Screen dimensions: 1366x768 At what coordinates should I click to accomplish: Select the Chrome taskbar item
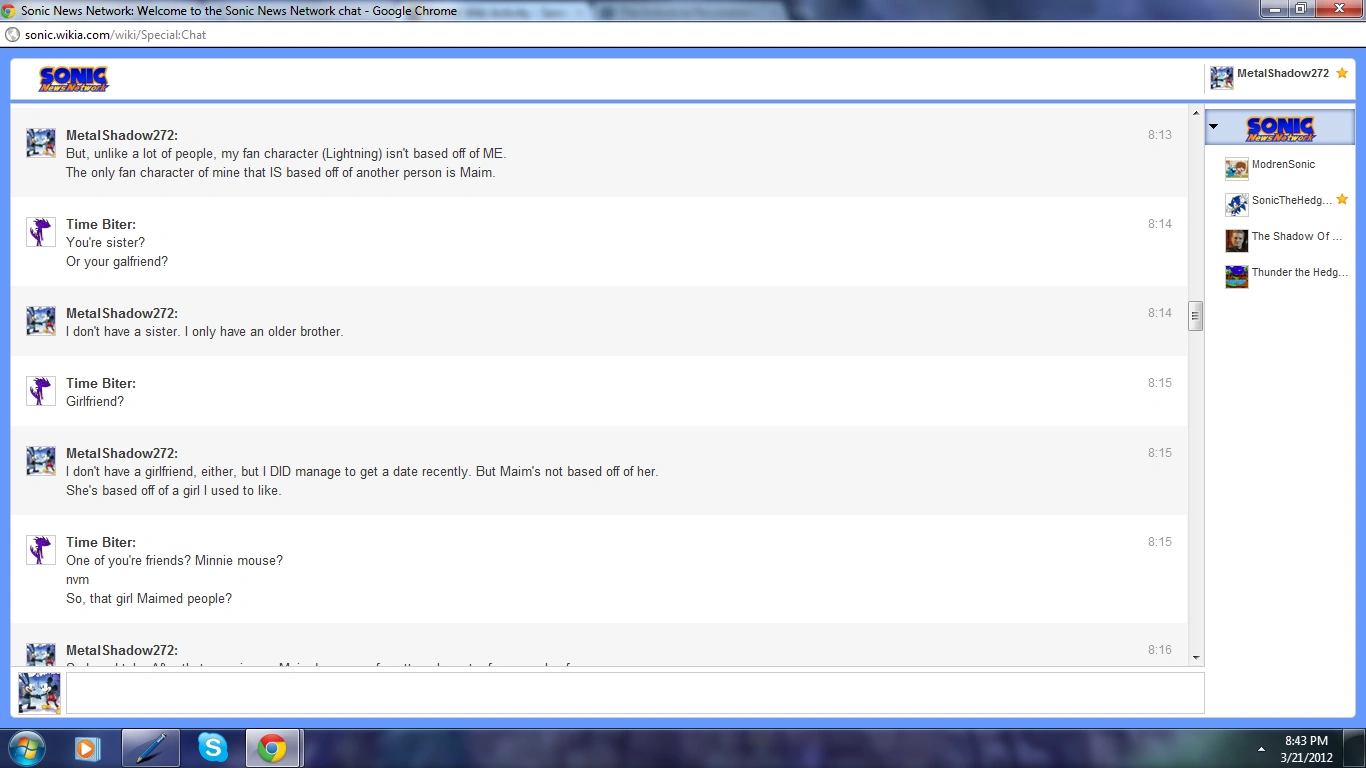272,748
